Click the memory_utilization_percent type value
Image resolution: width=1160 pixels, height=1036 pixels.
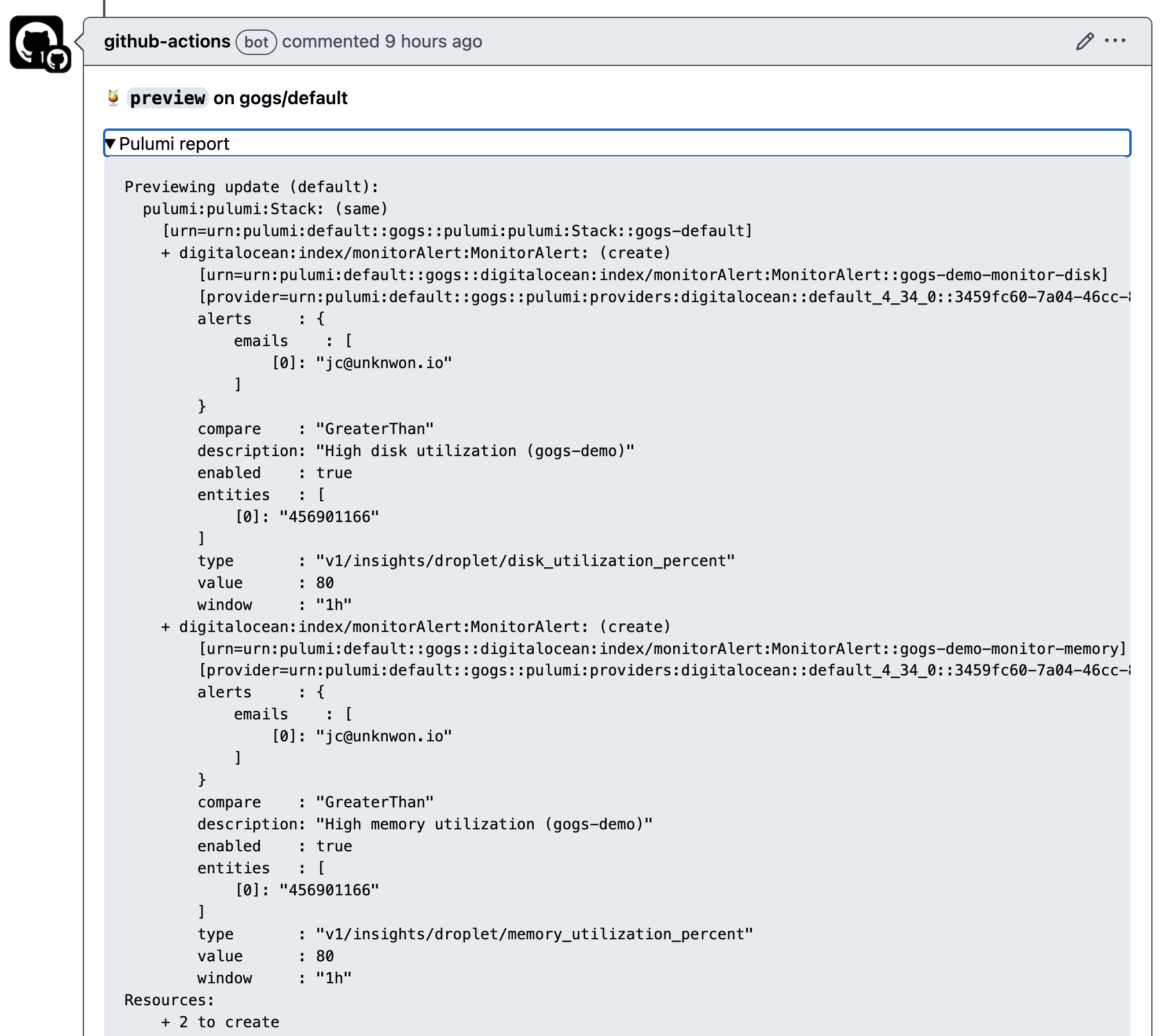[x=535, y=934]
